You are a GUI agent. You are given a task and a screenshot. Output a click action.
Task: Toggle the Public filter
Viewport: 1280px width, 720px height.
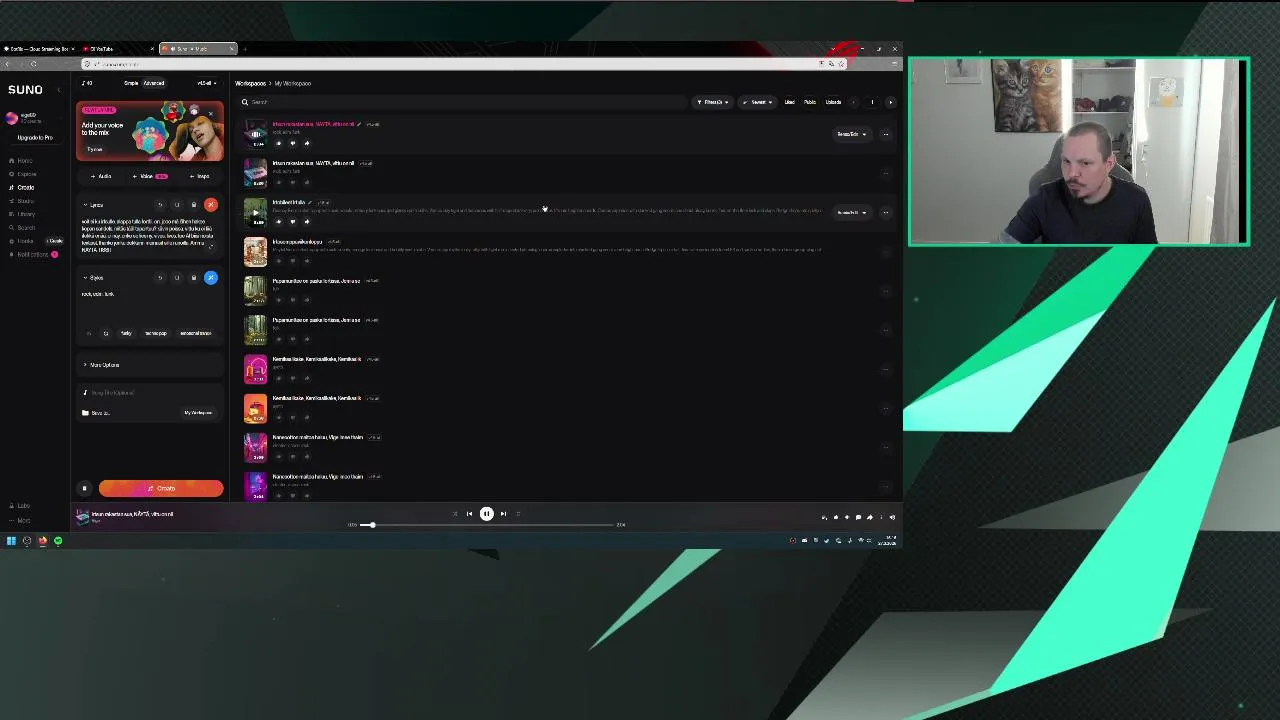(x=810, y=102)
